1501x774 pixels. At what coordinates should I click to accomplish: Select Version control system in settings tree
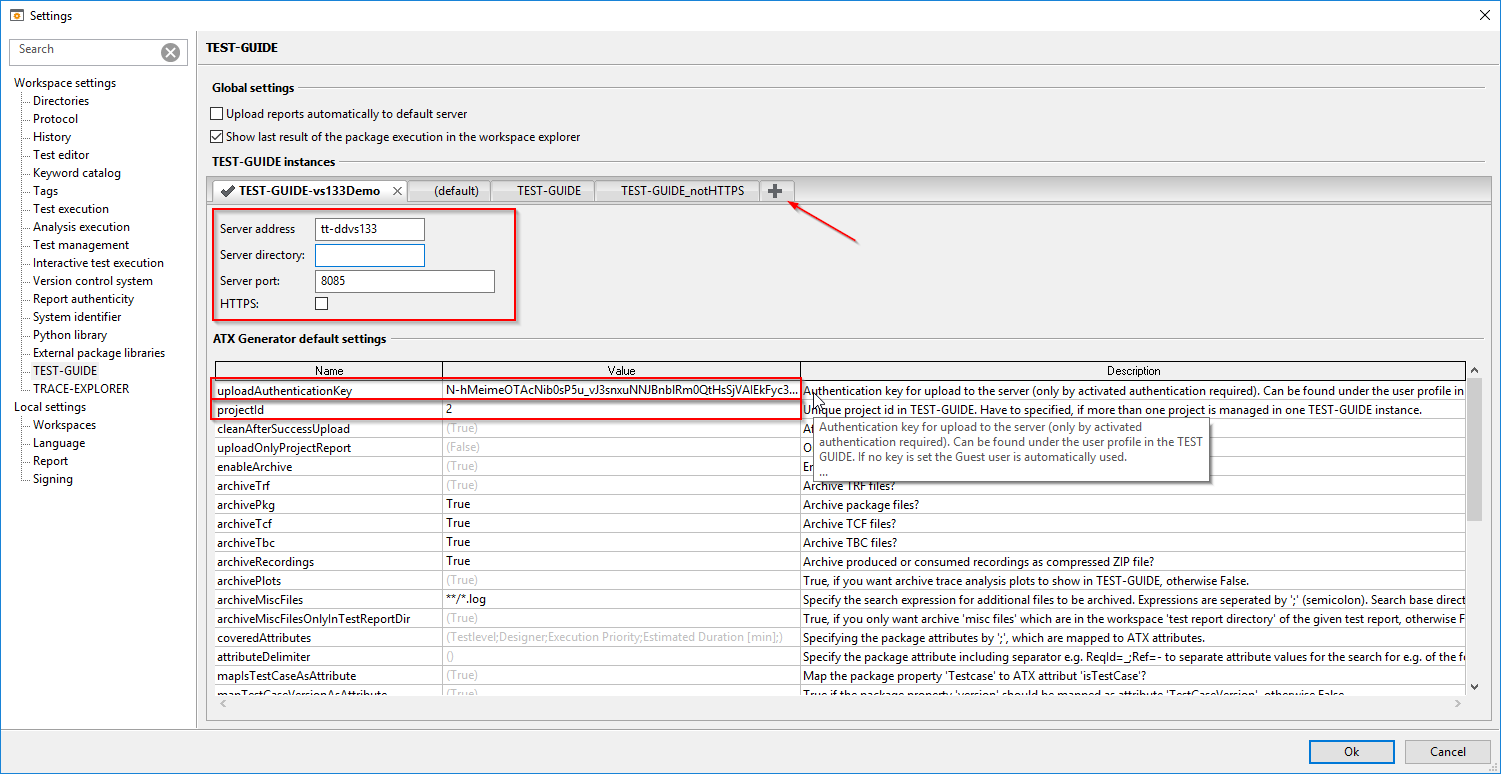92,281
